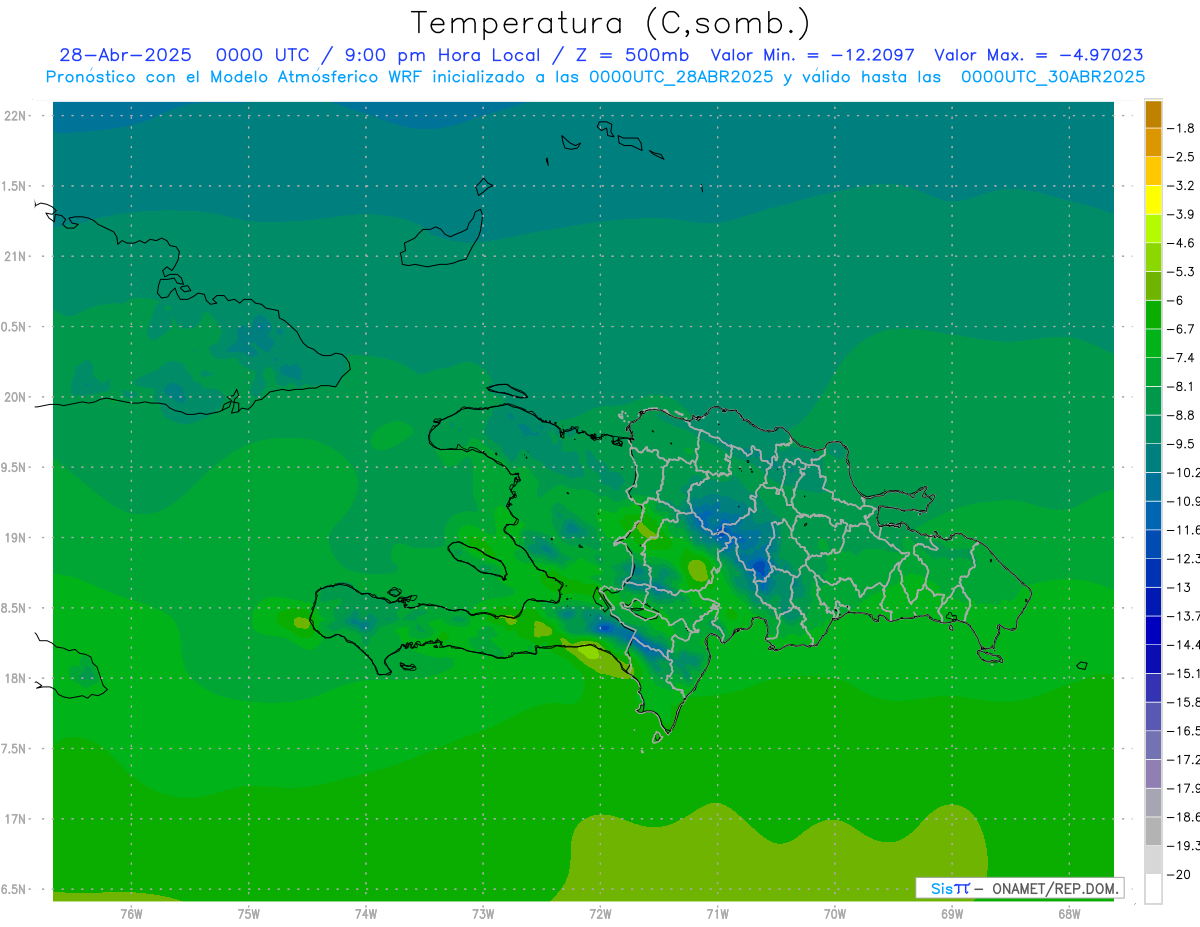Click the title 'Temperatura (C,somb.)'

coord(611,23)
